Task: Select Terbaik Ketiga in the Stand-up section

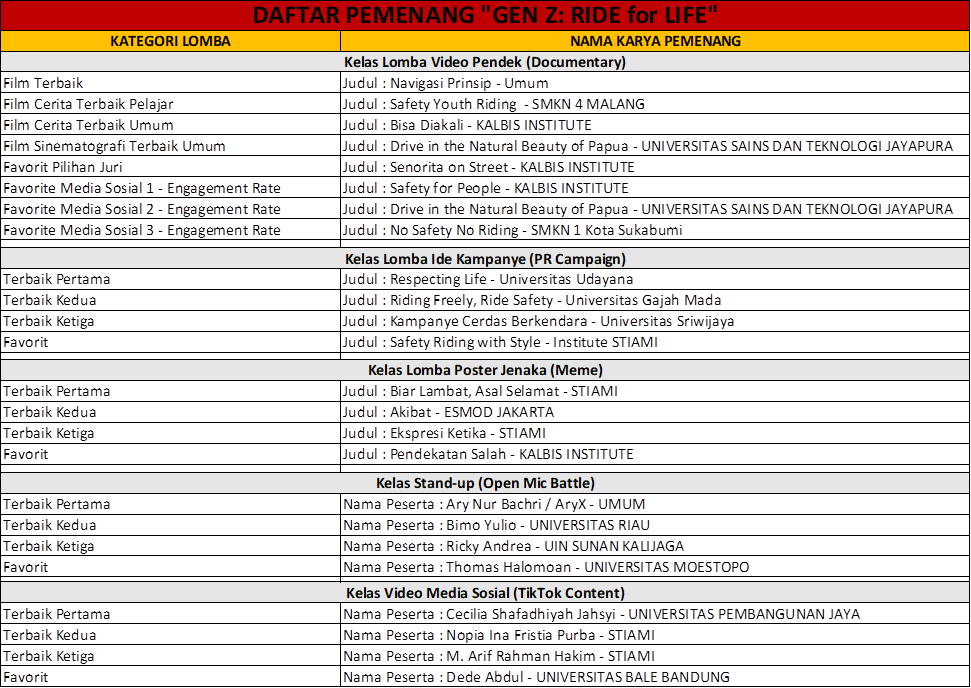Action: 170,546
